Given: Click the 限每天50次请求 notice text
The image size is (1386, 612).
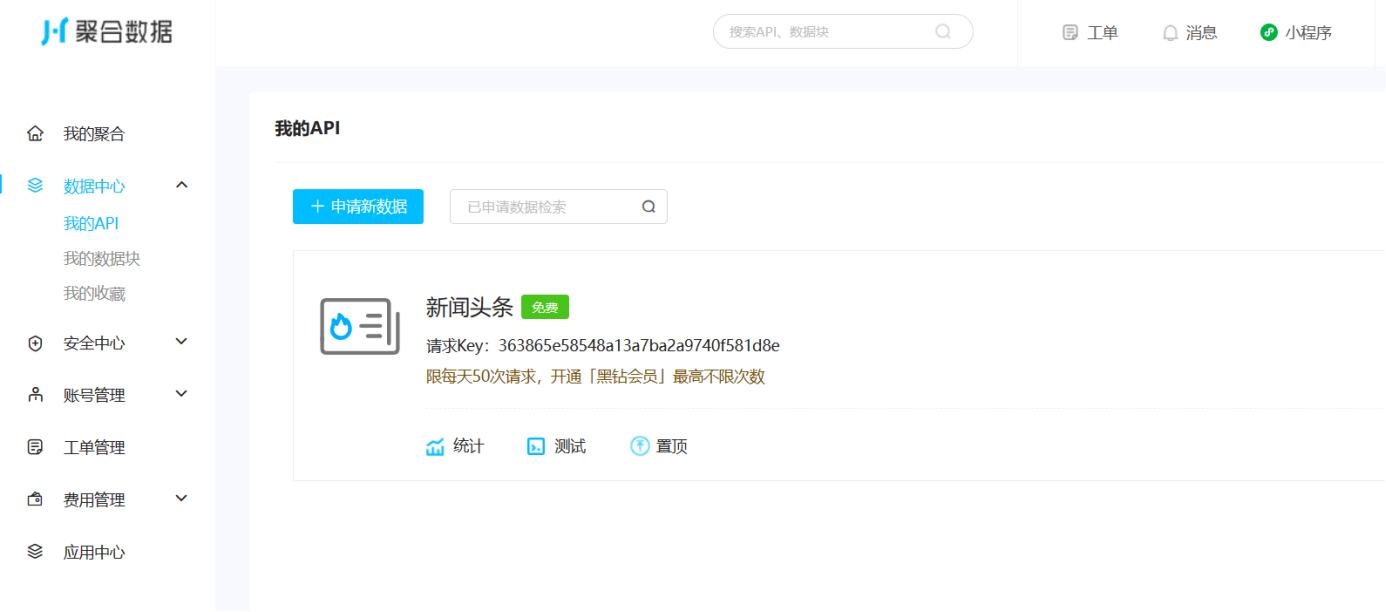Looking at the screenshot, I should pos(595,377).
